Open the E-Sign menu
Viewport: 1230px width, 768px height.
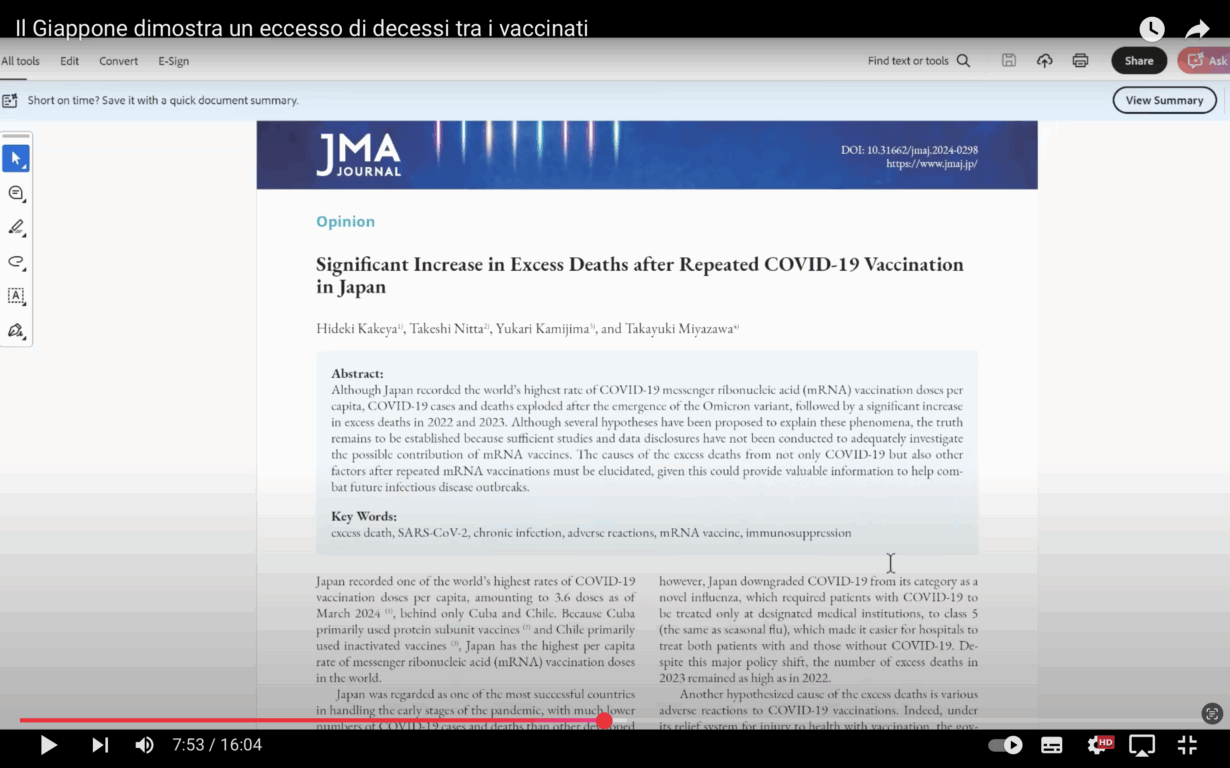pyautogui.click(x=173, y=61)
